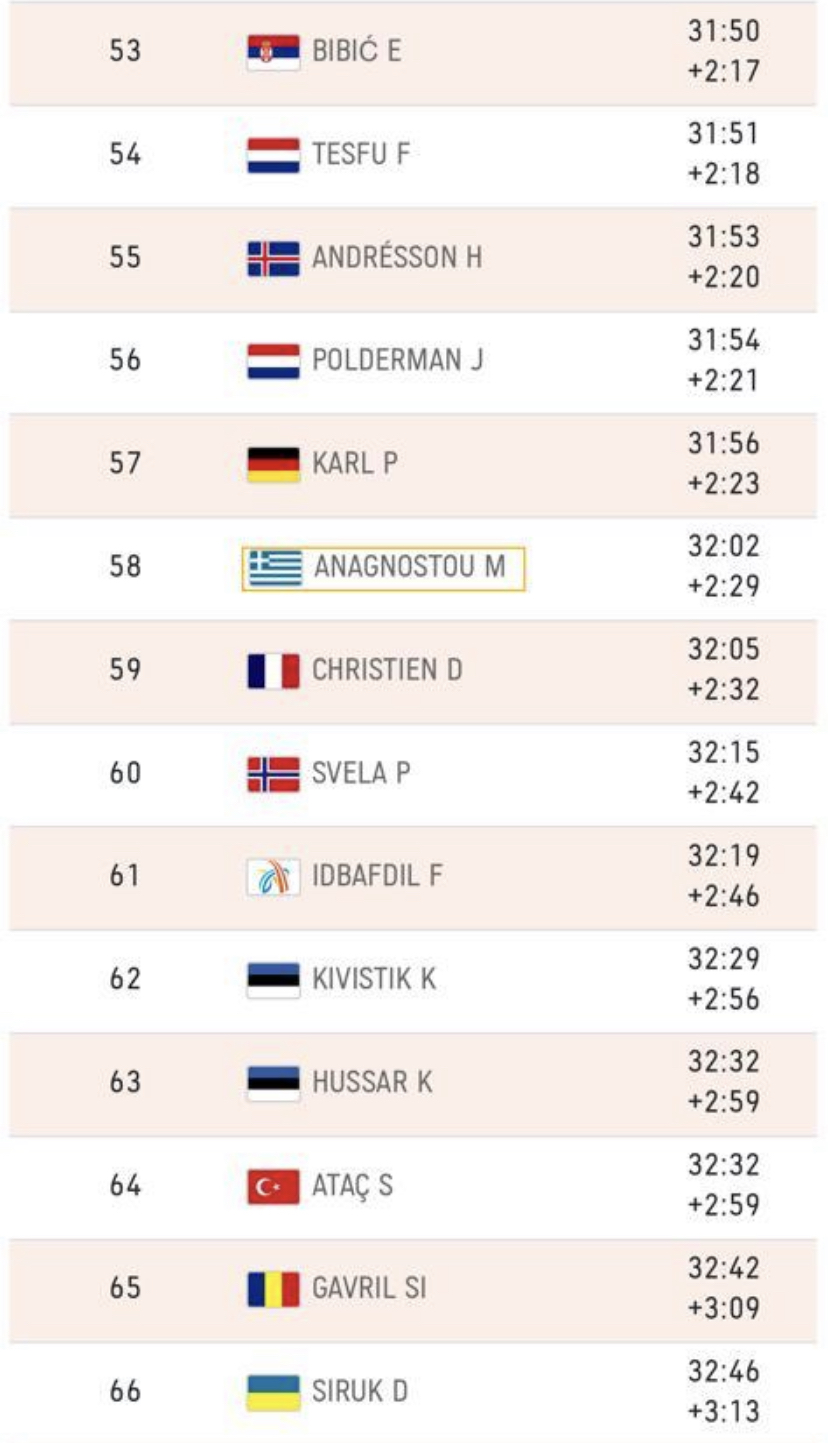This screenshot has height=1443, width=828.
Task: Click the Greek flag next to ANAGNOSTOU M
Action: pos(276,568)
